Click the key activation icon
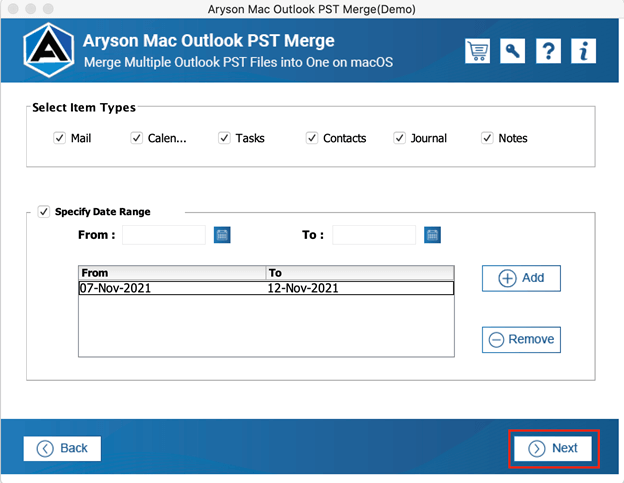Image resolution: width=624 pixels, height=483 pixels. click(513, 51)
